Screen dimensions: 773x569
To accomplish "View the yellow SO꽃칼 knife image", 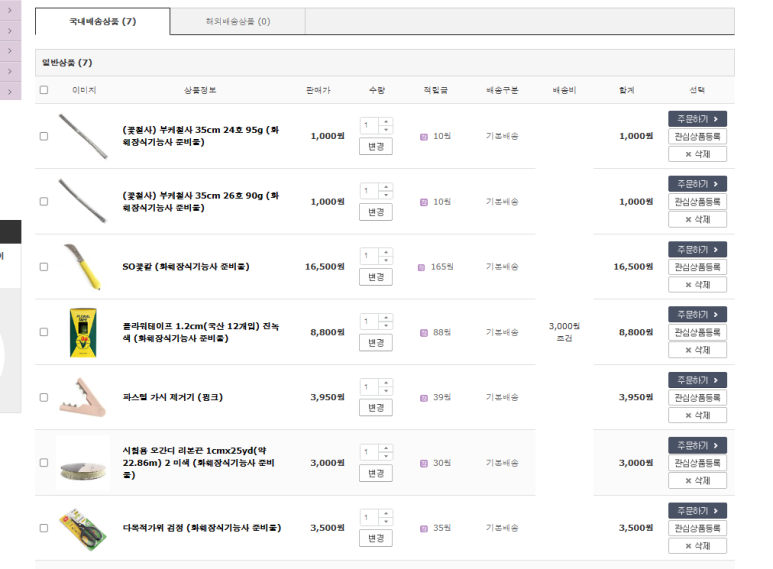I will 83,267.
